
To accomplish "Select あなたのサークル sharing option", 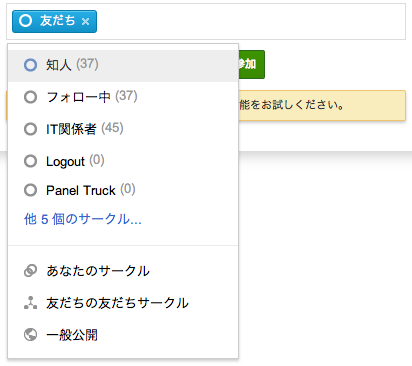I will [123, 271].
